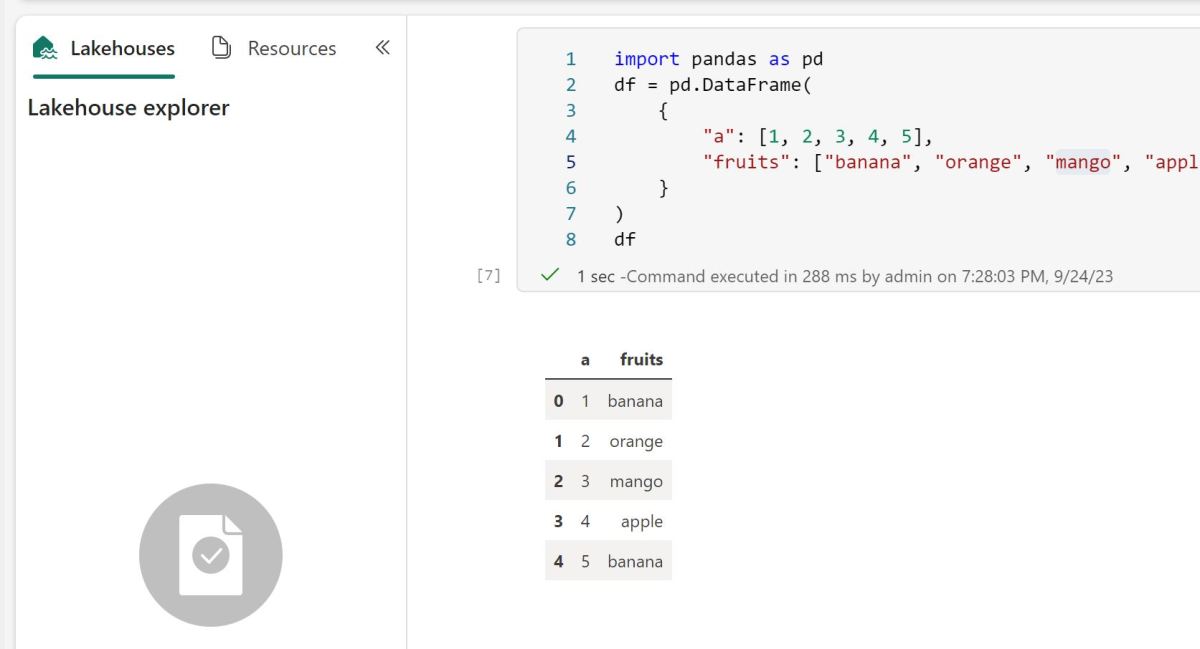
Task: Select the "fruits" column header in output
Action: [x=641, y=359]
